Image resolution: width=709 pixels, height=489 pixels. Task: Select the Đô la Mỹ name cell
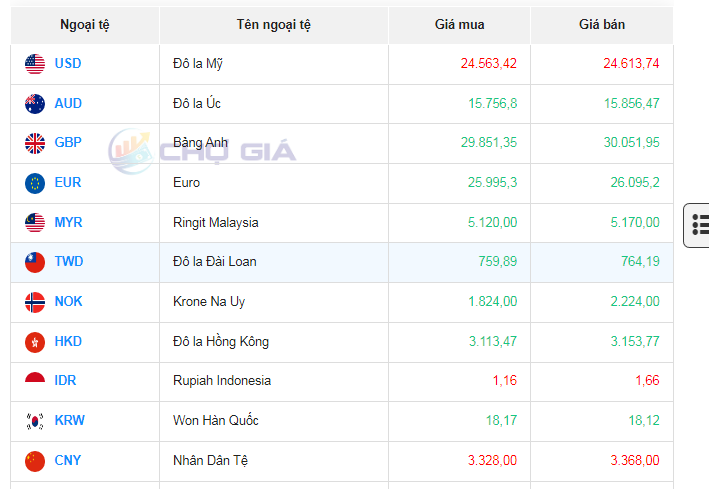click(274, 64)
